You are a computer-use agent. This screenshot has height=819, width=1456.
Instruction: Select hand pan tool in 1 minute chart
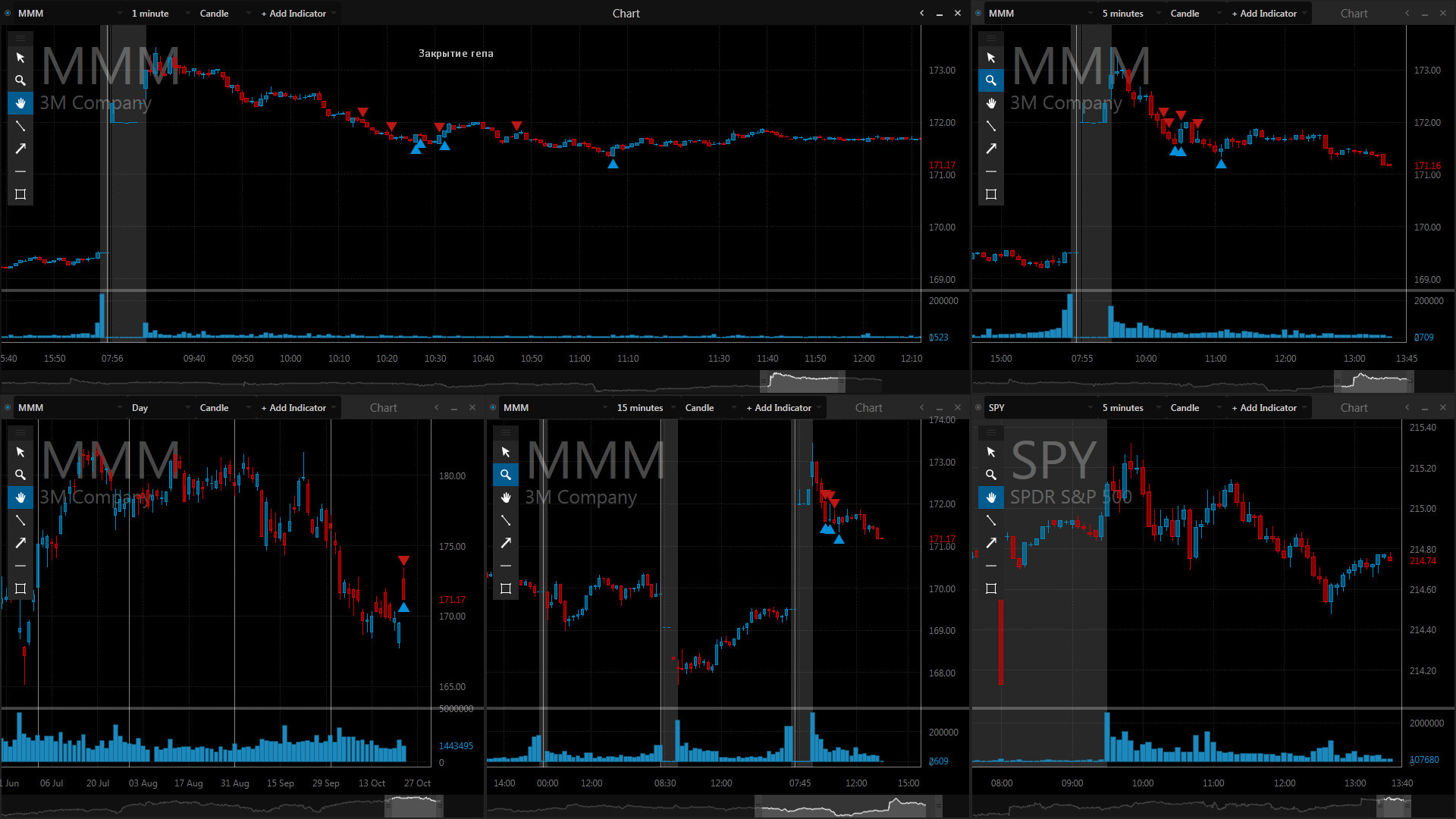(20, 103)
